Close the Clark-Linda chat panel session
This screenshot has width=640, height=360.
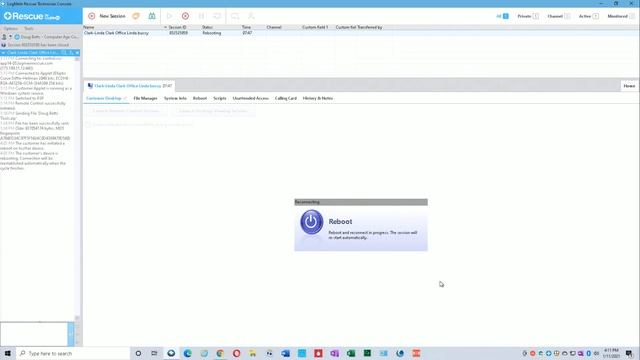77,53
